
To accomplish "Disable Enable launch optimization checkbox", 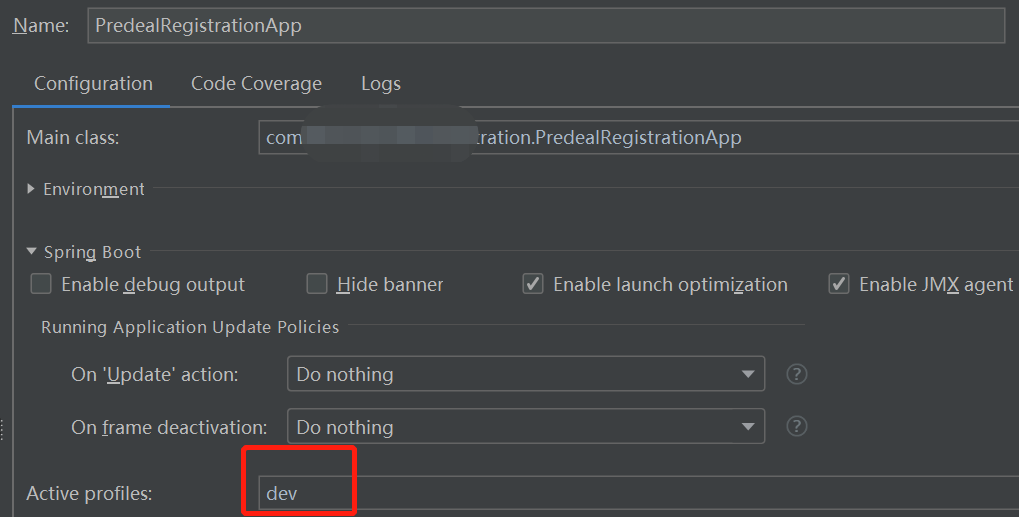I will 533,284.
